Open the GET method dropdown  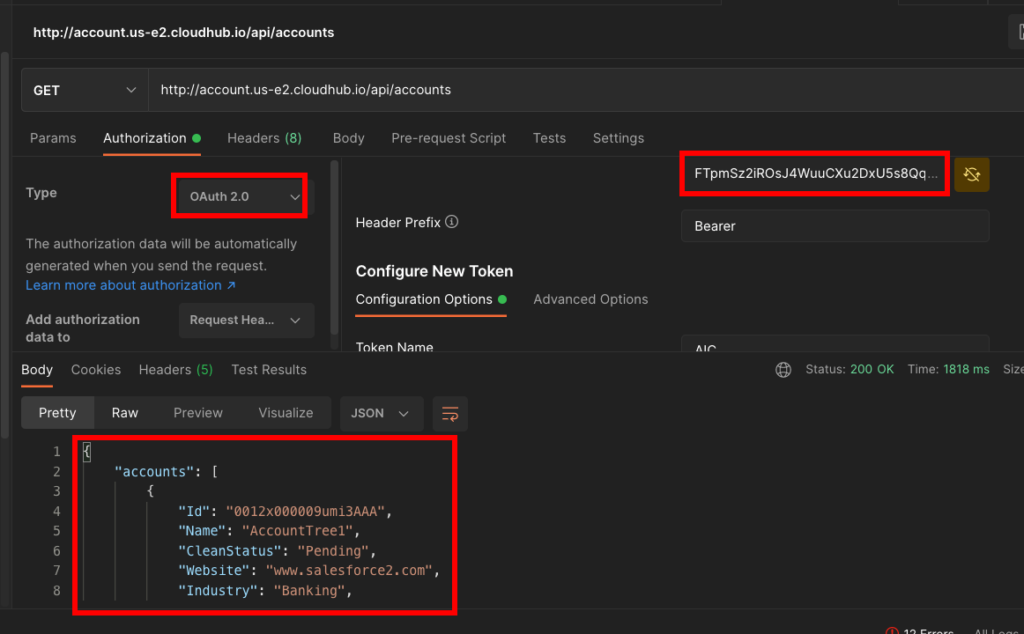[85, 90]
